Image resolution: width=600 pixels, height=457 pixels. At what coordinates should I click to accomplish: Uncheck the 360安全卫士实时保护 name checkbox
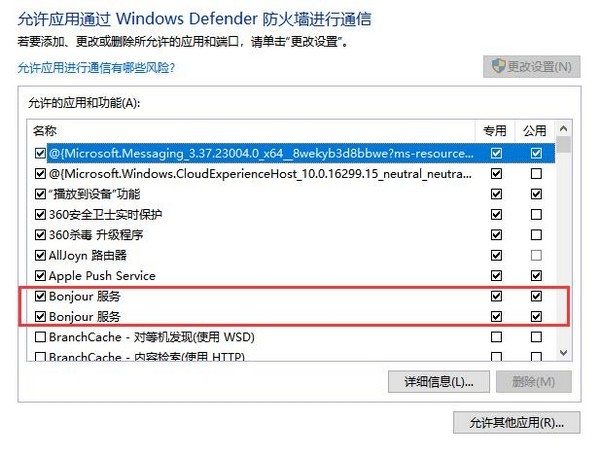(x=40, y=214)
